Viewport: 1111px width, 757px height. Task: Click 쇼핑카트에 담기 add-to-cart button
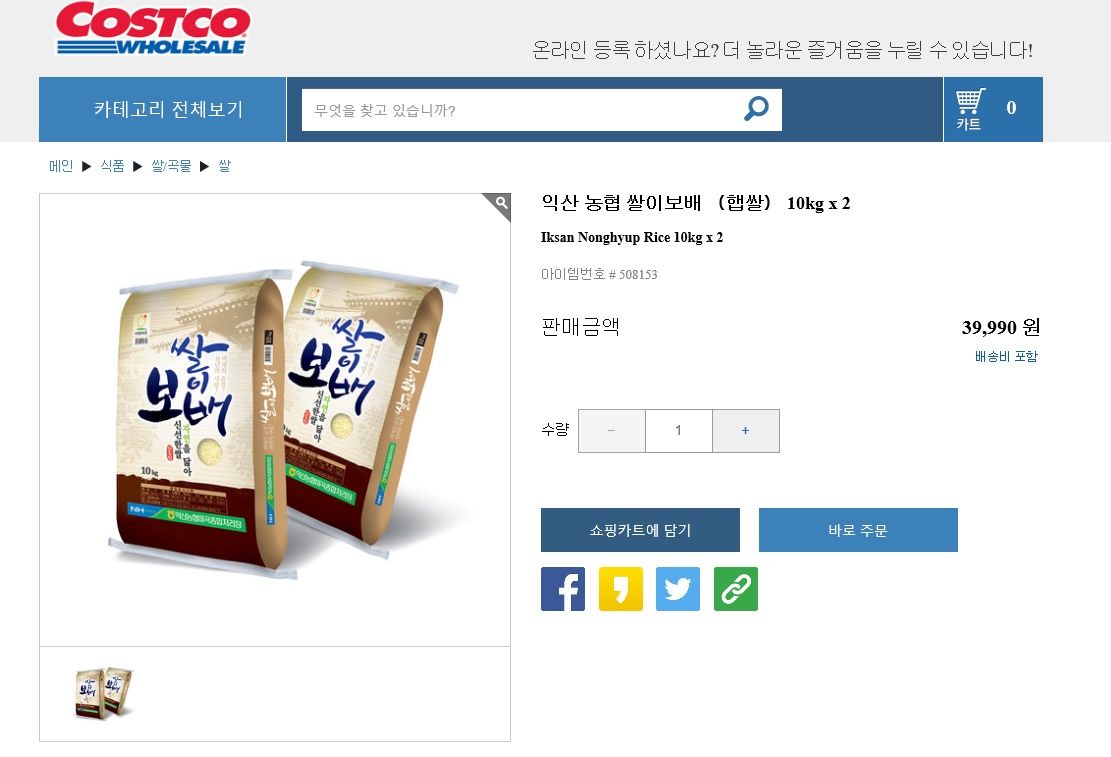click(640, 530)
